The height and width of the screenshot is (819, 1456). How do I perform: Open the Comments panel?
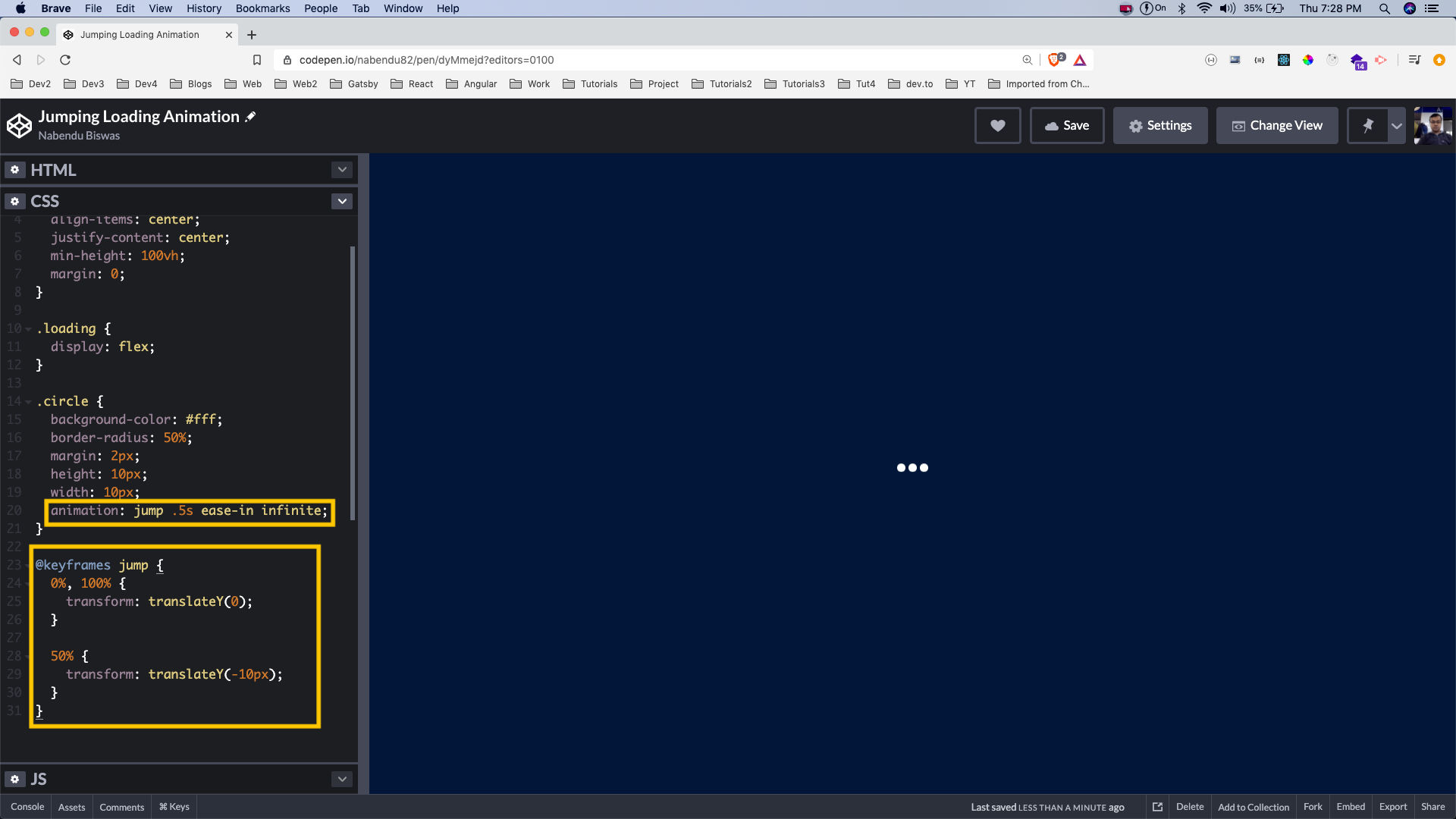[x=121, y=807]
